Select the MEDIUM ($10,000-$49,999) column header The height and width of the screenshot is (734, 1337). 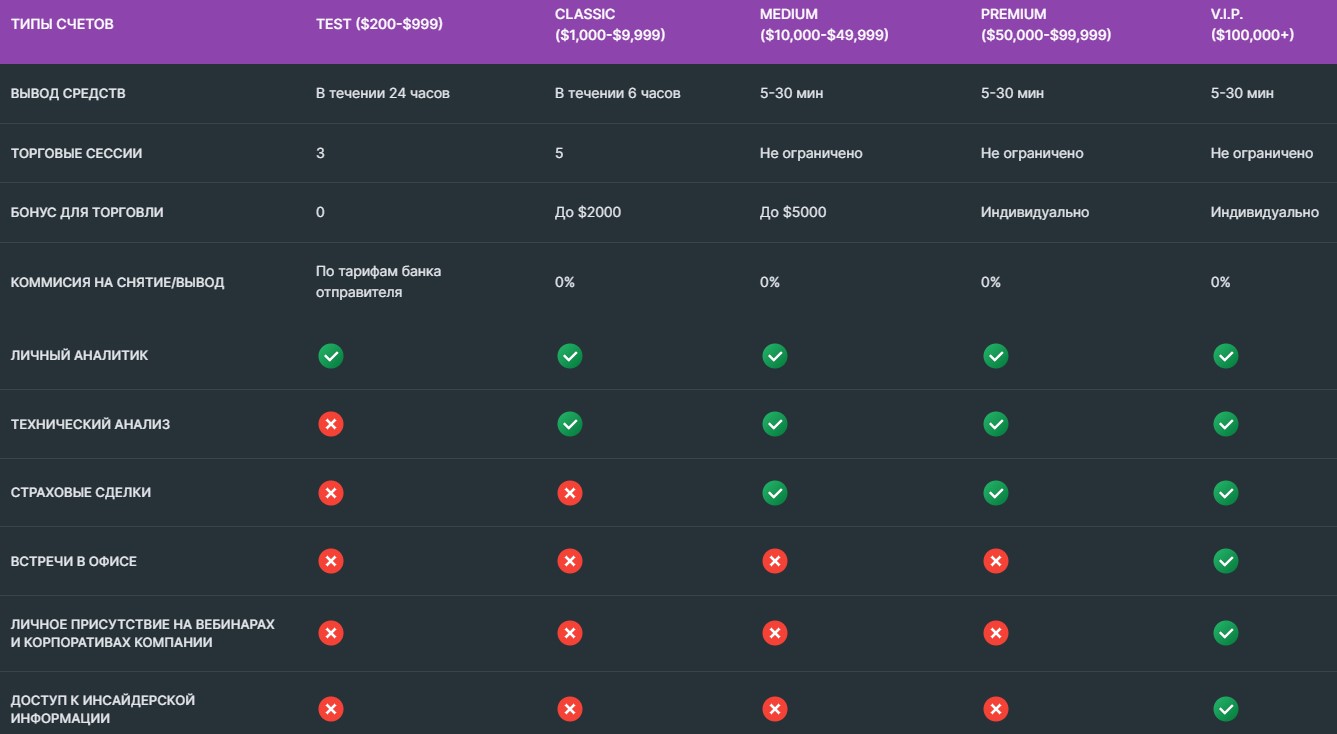[824, 24]
